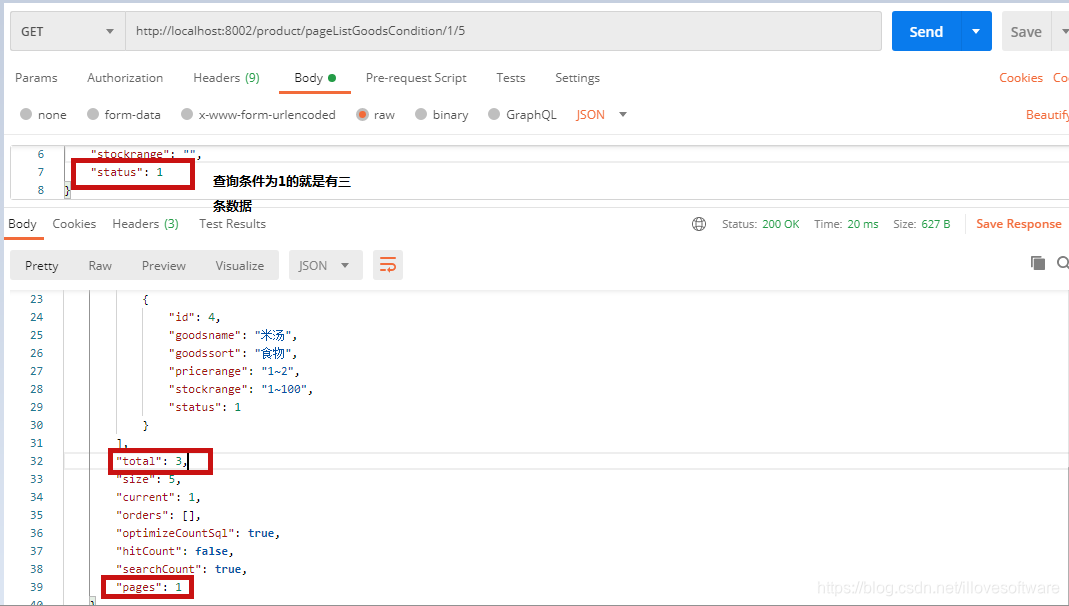
Task: Click the "optimizeCountSql": true line
Action: (198, 533)
